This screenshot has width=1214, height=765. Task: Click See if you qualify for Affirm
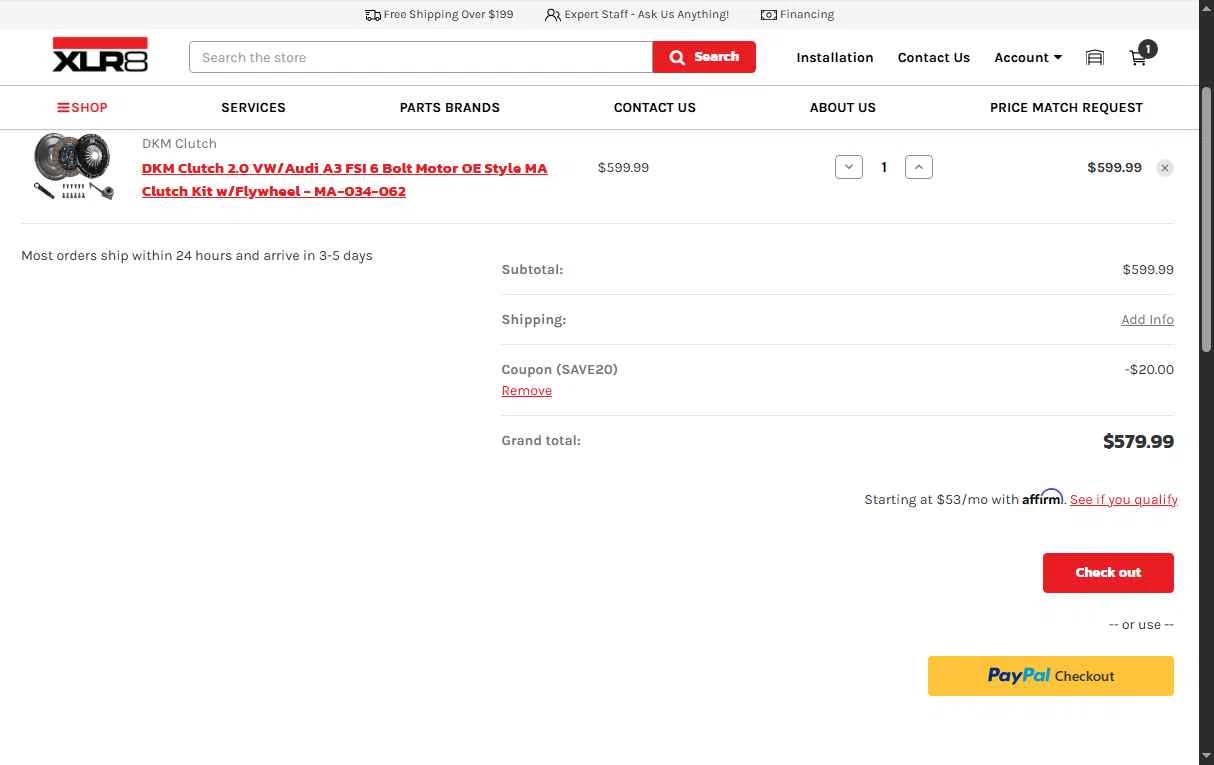pyautogui.click(x=1124, y=499)
